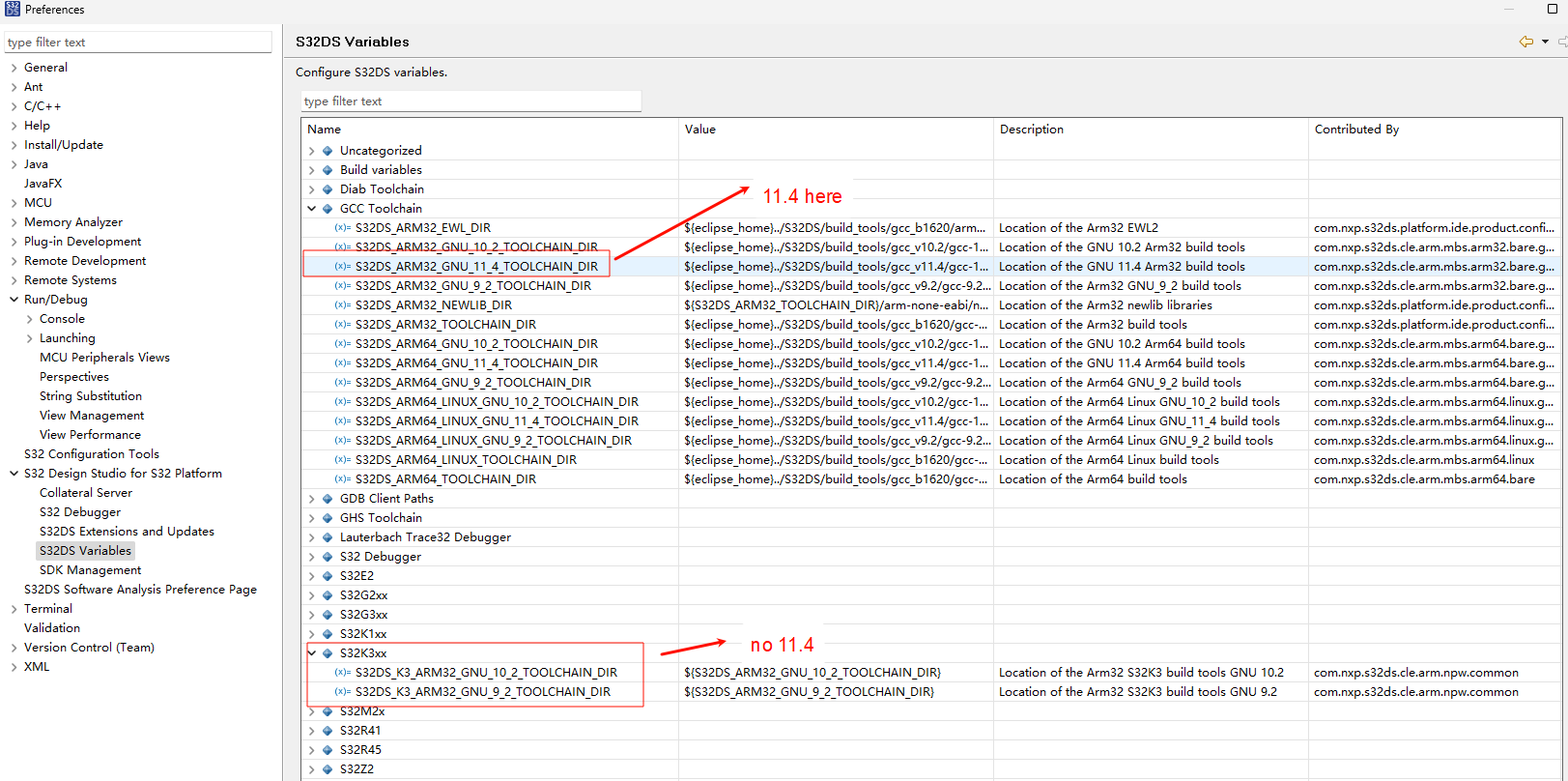Open S32DS Extensions and Updates page

tap(127, 532)
